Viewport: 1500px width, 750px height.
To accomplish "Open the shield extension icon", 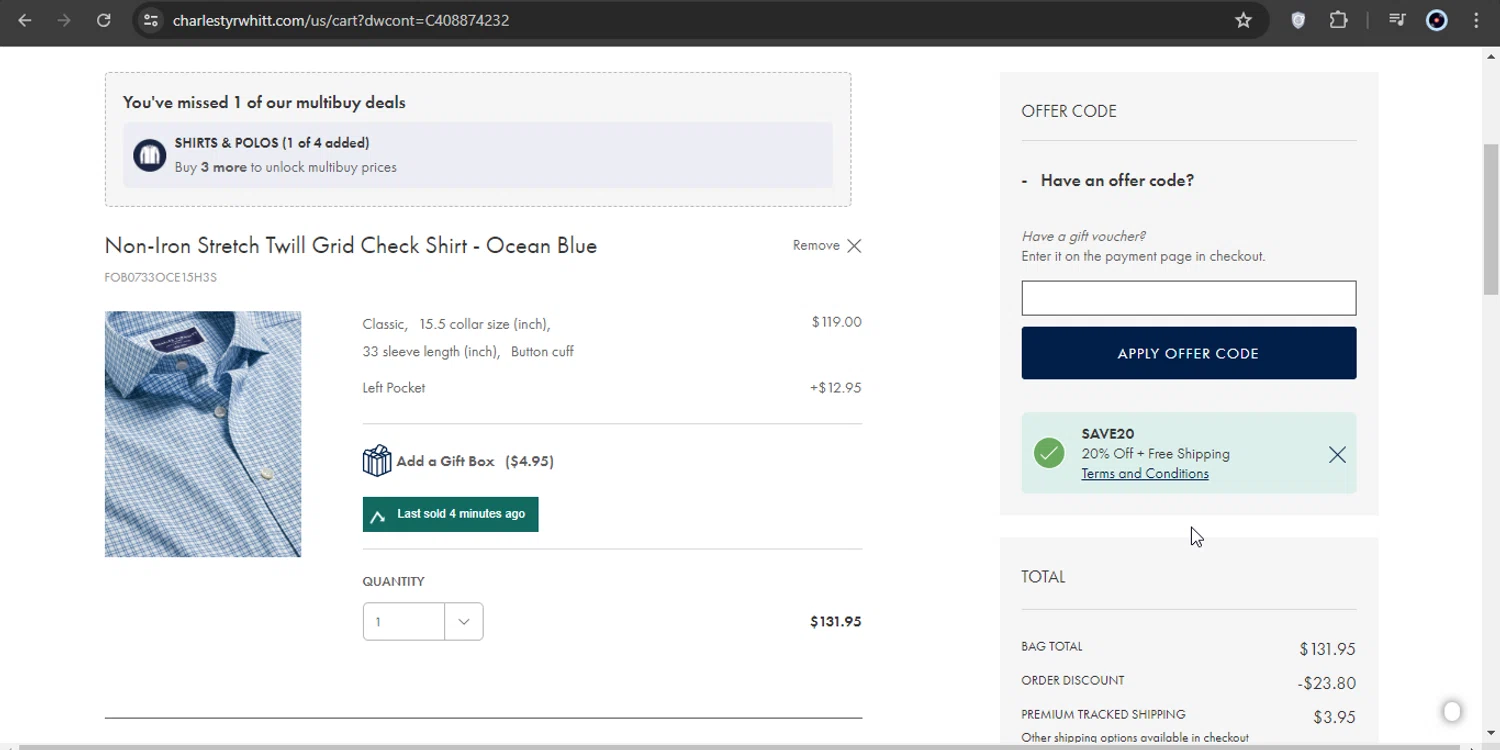I will point(1298,20).
